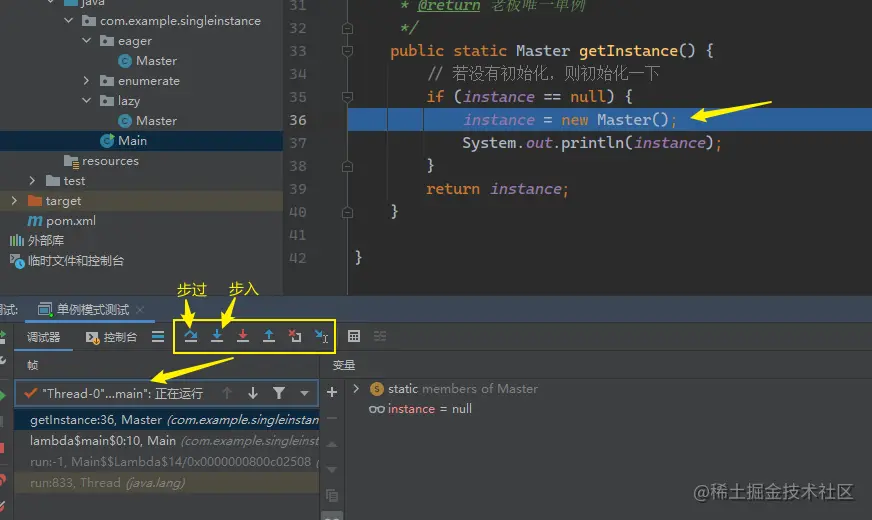Fold the getInstance method at line 33
Image resolution: width=872 pixels, height=520 pixels.
pos(347,51)
